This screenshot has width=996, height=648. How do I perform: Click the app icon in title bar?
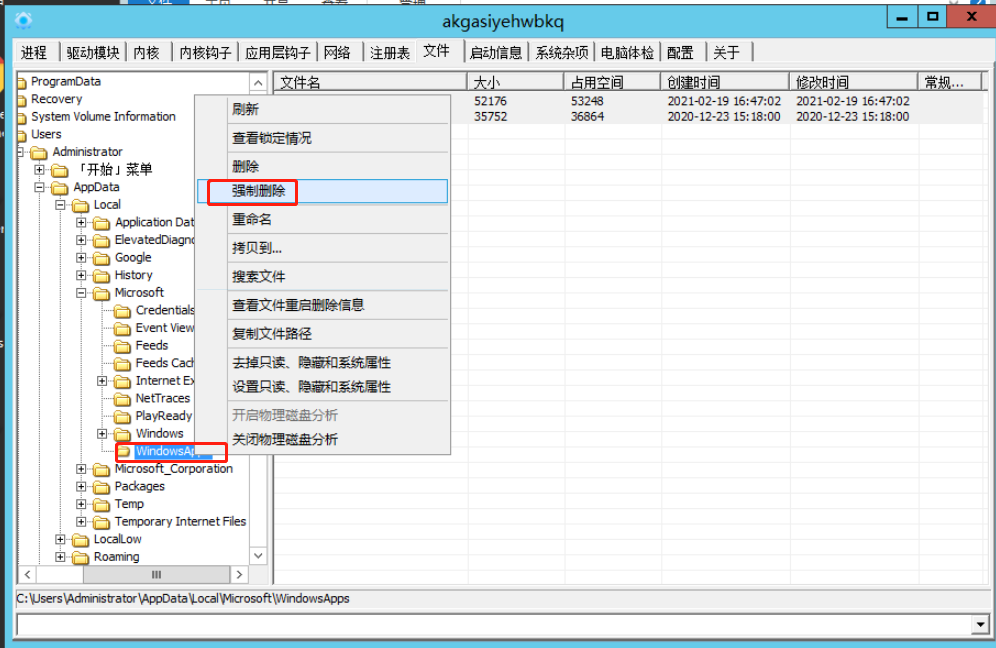pyautogui.click(x=23, y=20)
